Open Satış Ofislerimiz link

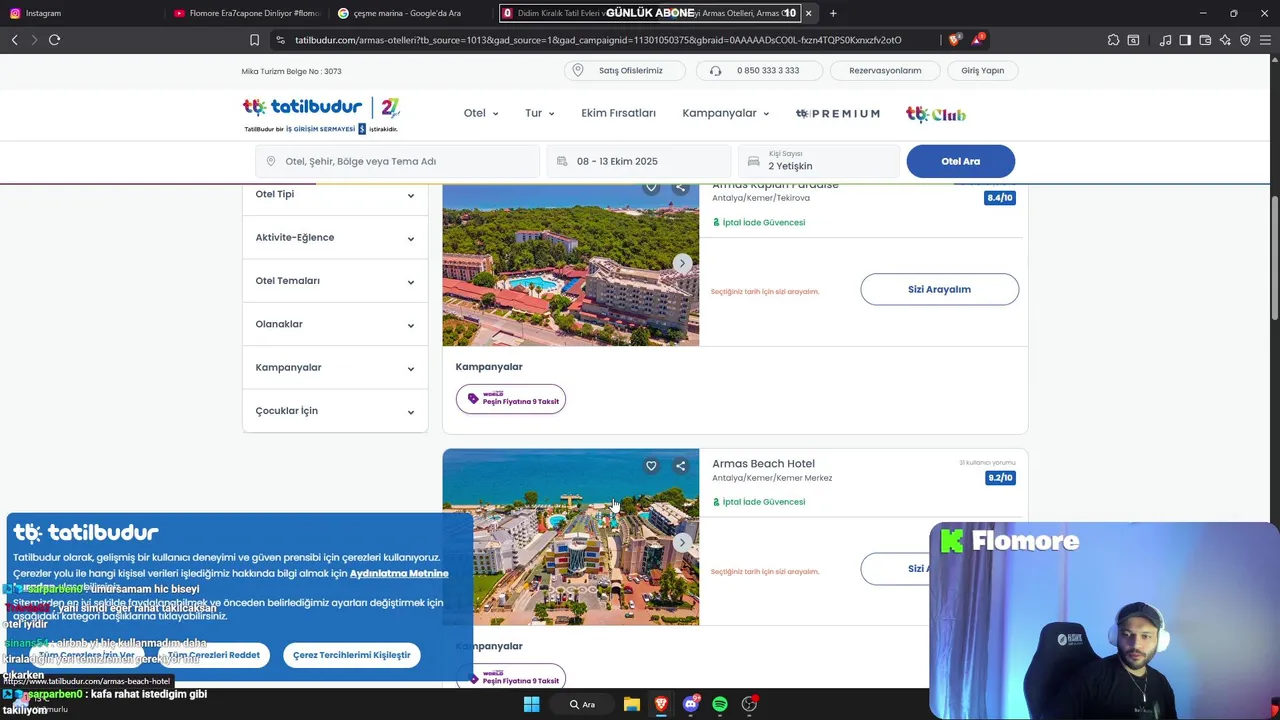625,71
